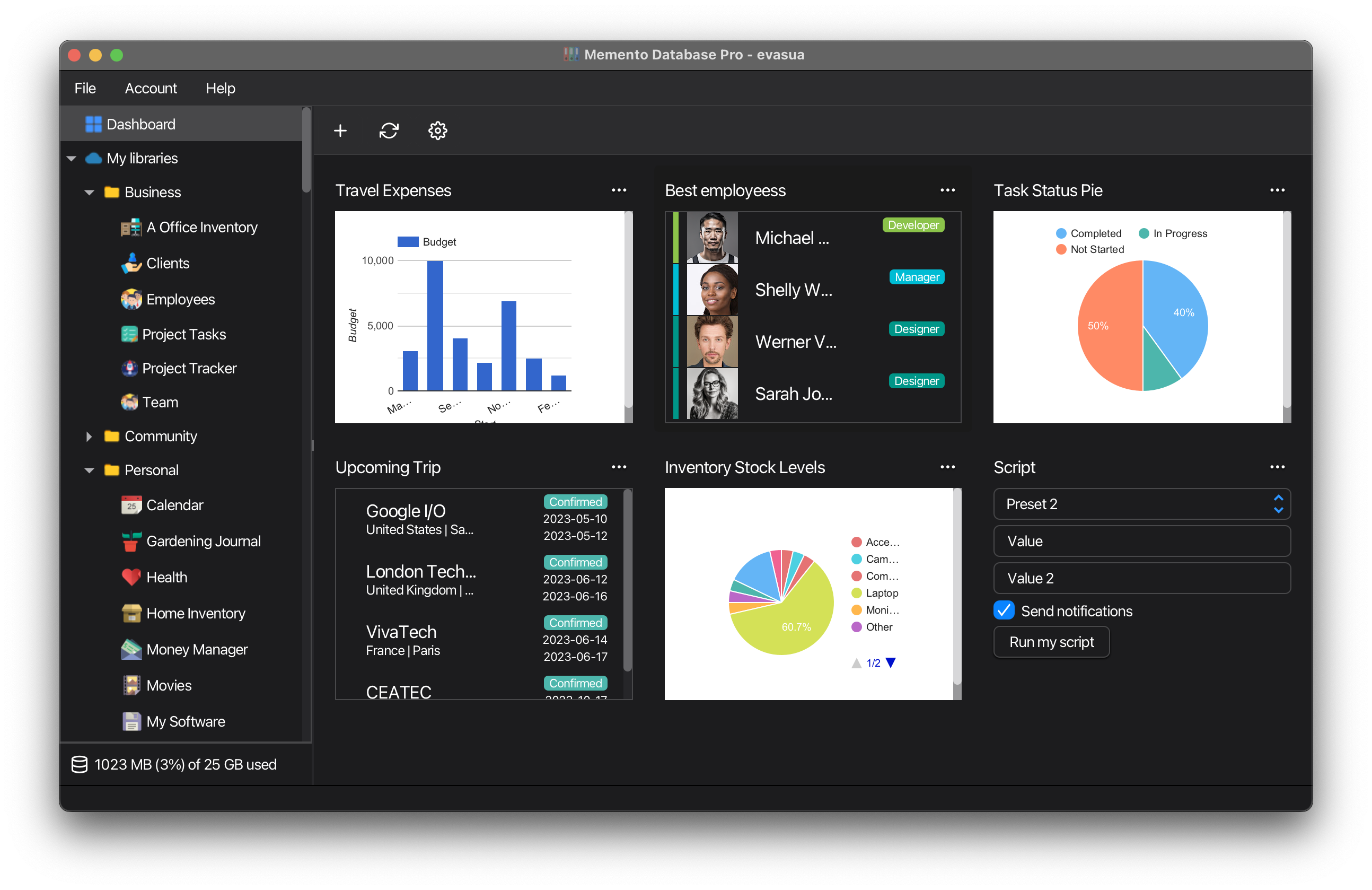Open the Project Tracker library
Viewport: 1372px width, 890px height.
[x=190, y=368]
